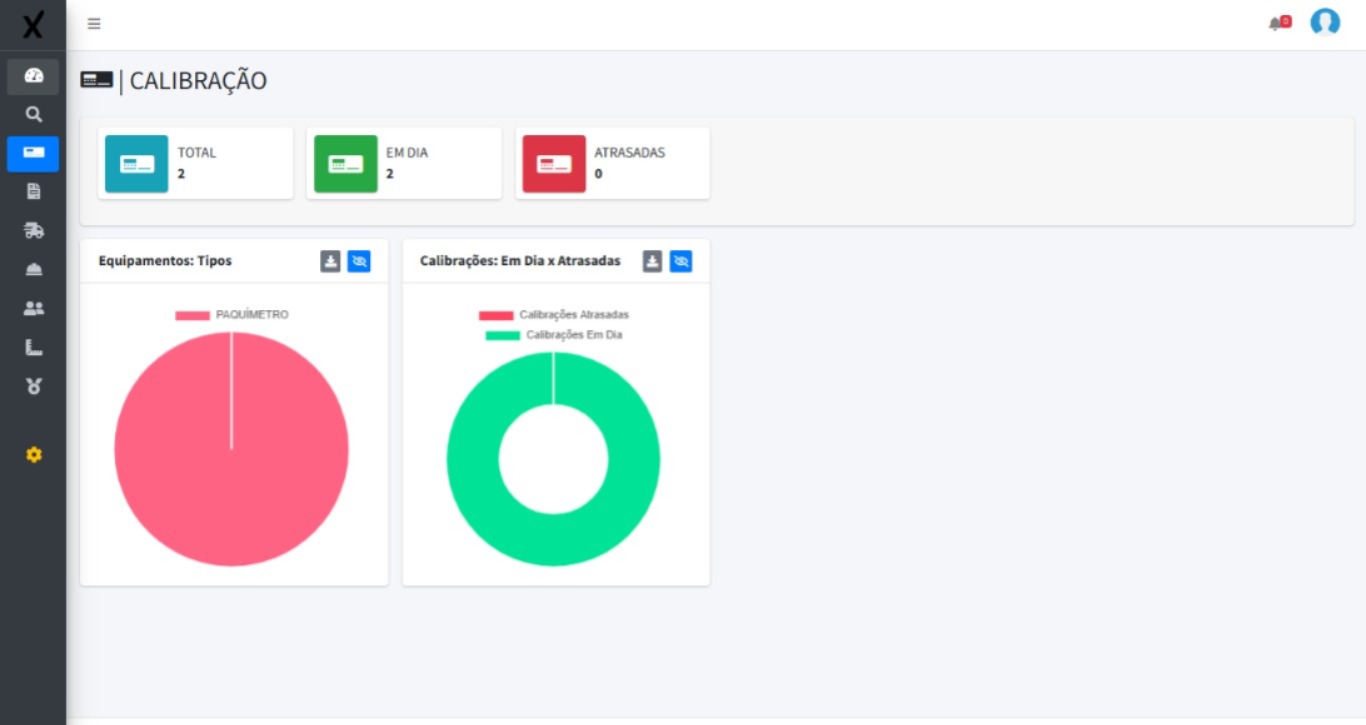Download the Equipamentos: Tipos chart
1366x725 pixels.
tap(330, 261)
